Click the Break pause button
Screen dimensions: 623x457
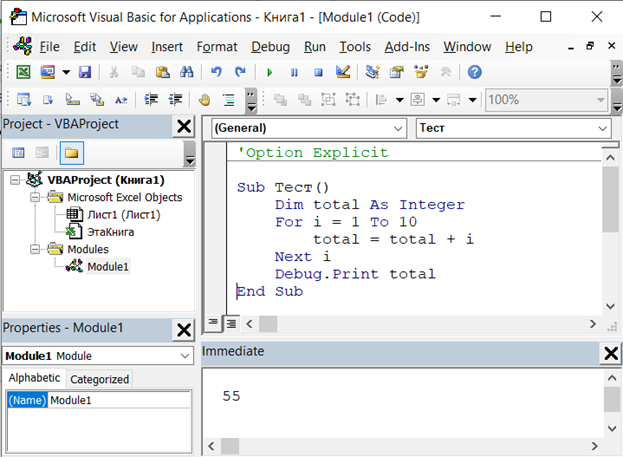click(294, 72)
